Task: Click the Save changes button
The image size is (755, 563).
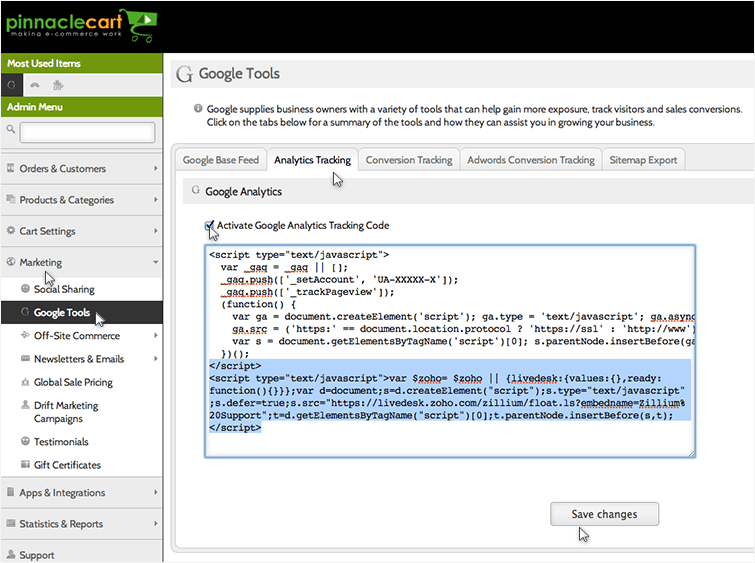Action: click(604, 514)
